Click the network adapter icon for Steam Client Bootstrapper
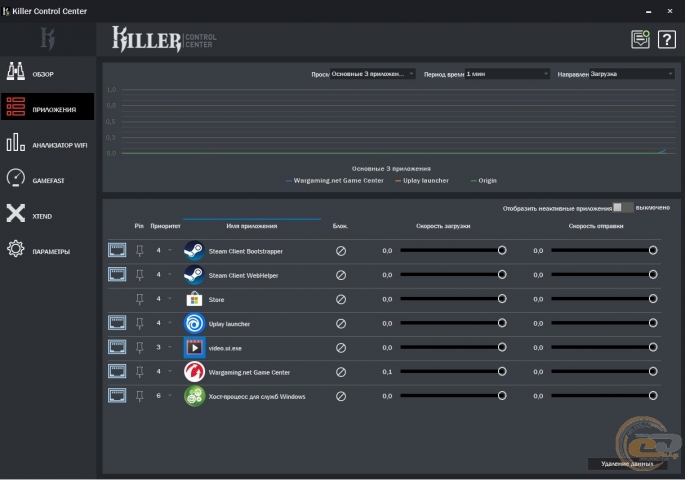685x480 pixels. click(117, 250)
